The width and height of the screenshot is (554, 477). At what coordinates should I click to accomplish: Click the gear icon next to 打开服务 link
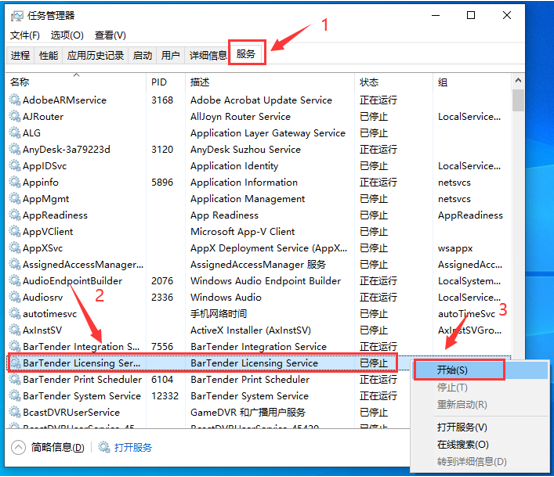tap(104, 447)
